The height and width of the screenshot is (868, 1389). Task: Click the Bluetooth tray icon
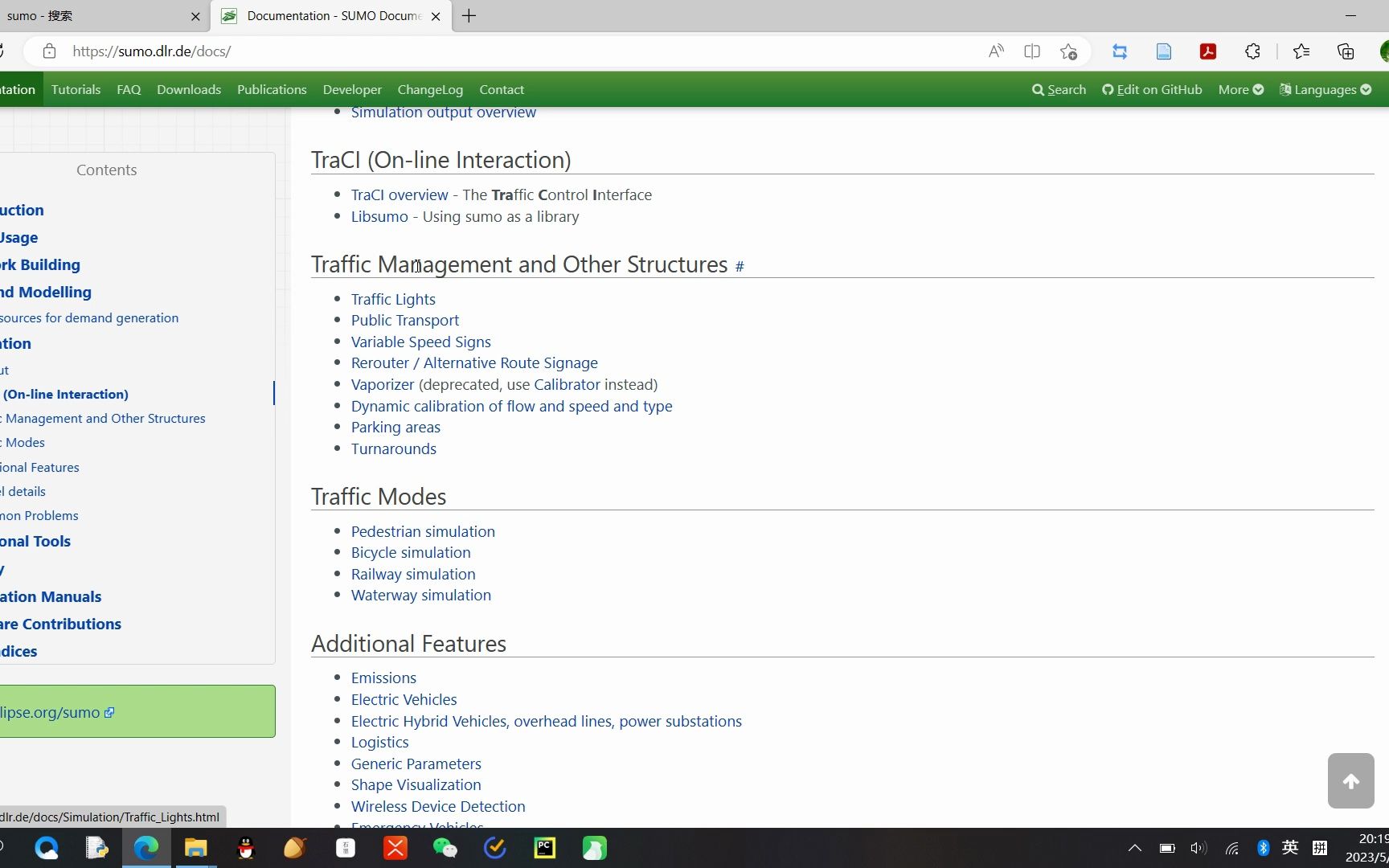click(1263, 848)
